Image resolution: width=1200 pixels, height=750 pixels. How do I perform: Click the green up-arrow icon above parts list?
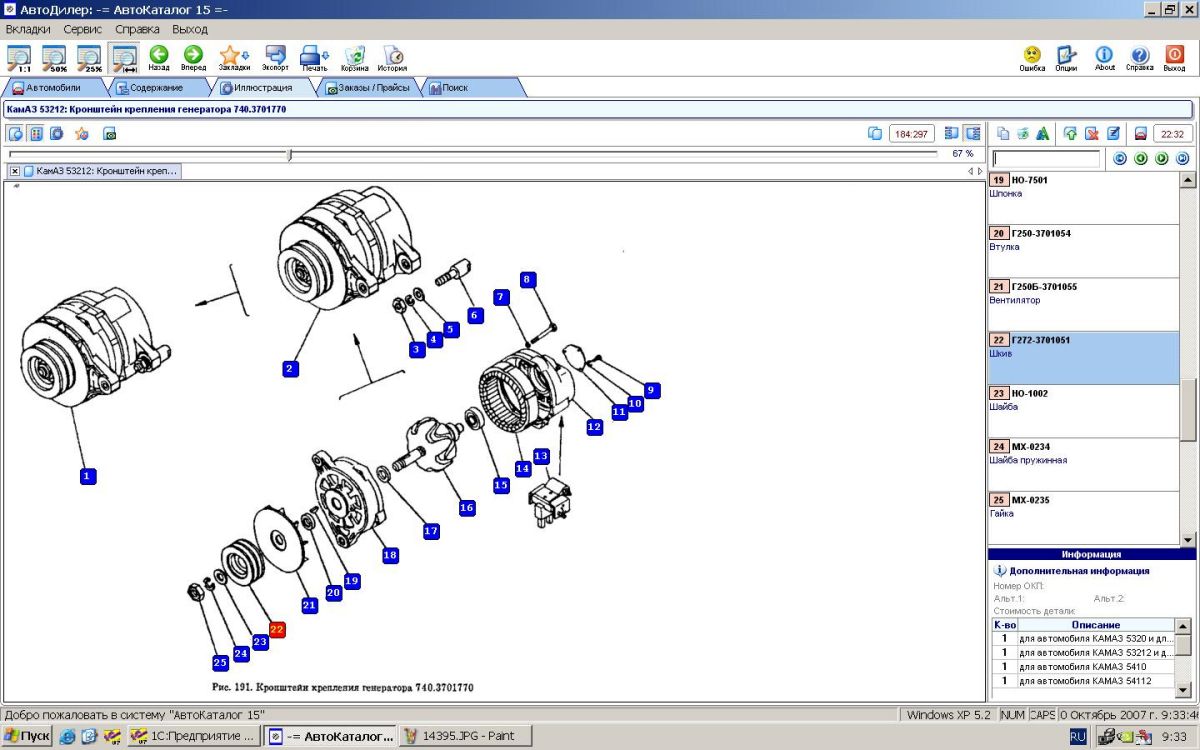(1070, 133)
